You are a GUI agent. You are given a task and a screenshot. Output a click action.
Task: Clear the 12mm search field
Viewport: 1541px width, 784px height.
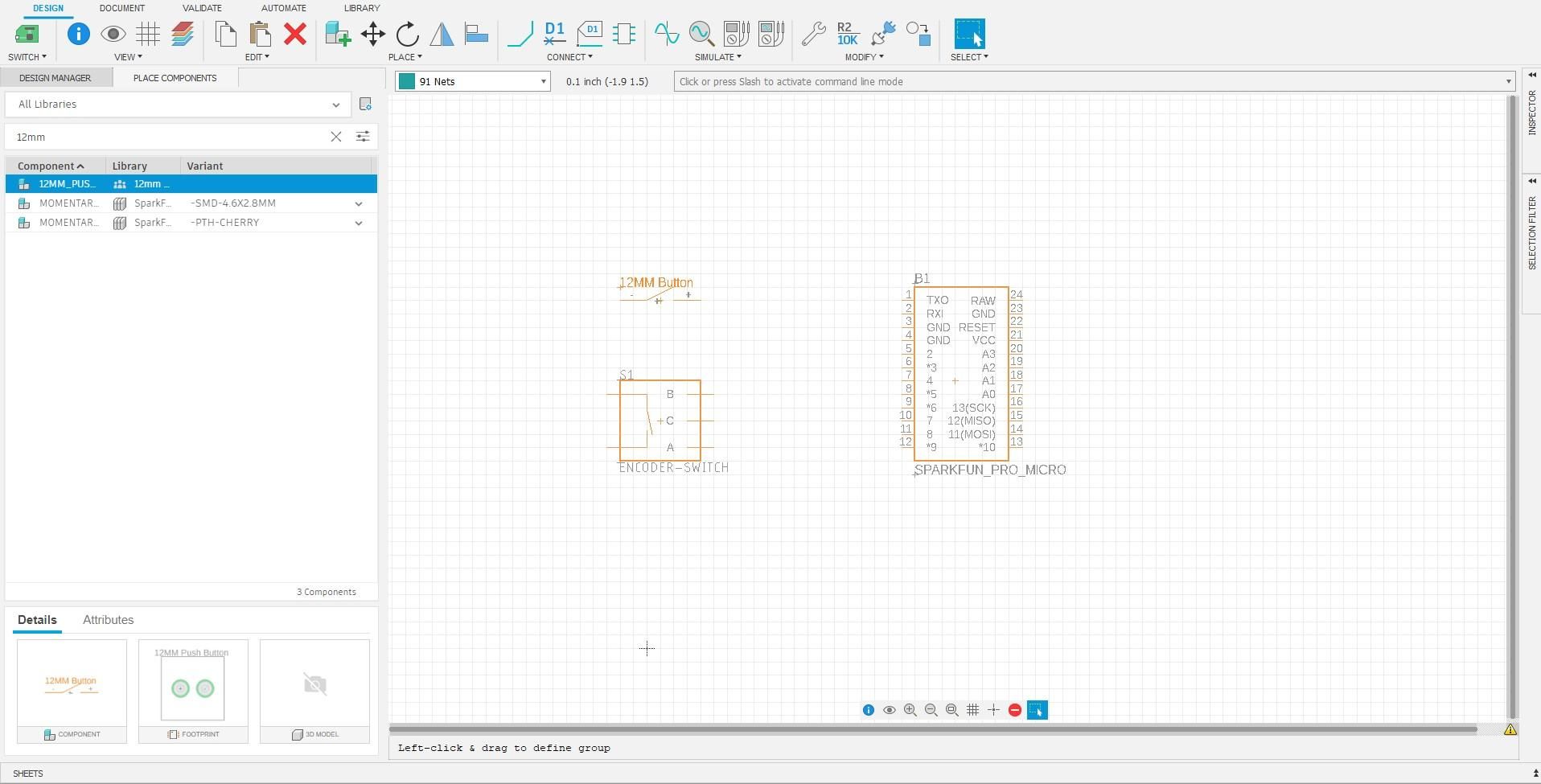(x=336, y=137)
